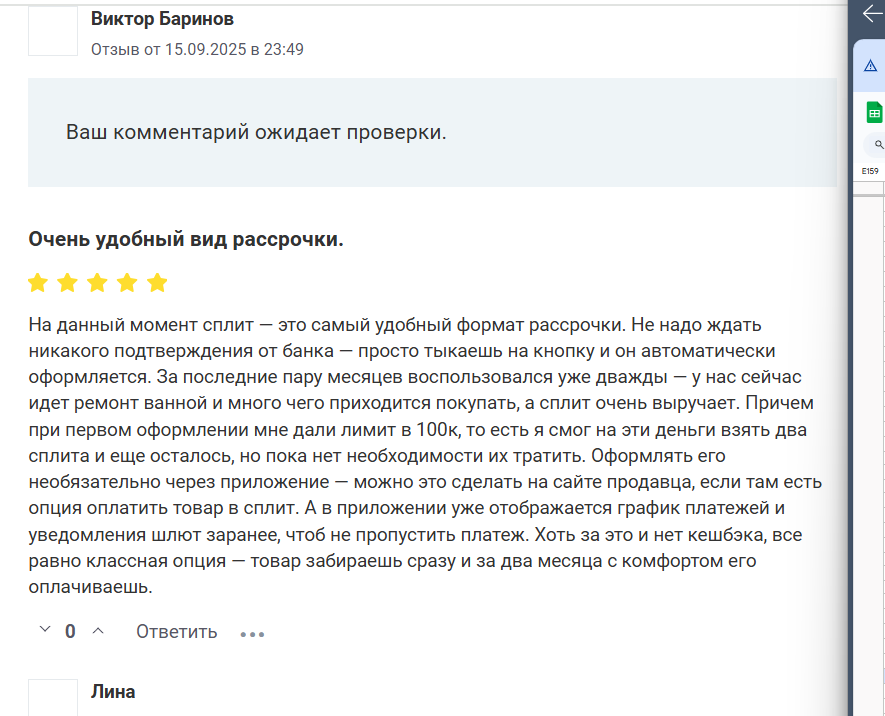The height and width of the screenshot is (716, 885).
Task: Click the Ответить reply link
Action: click(x=177, y=631)
